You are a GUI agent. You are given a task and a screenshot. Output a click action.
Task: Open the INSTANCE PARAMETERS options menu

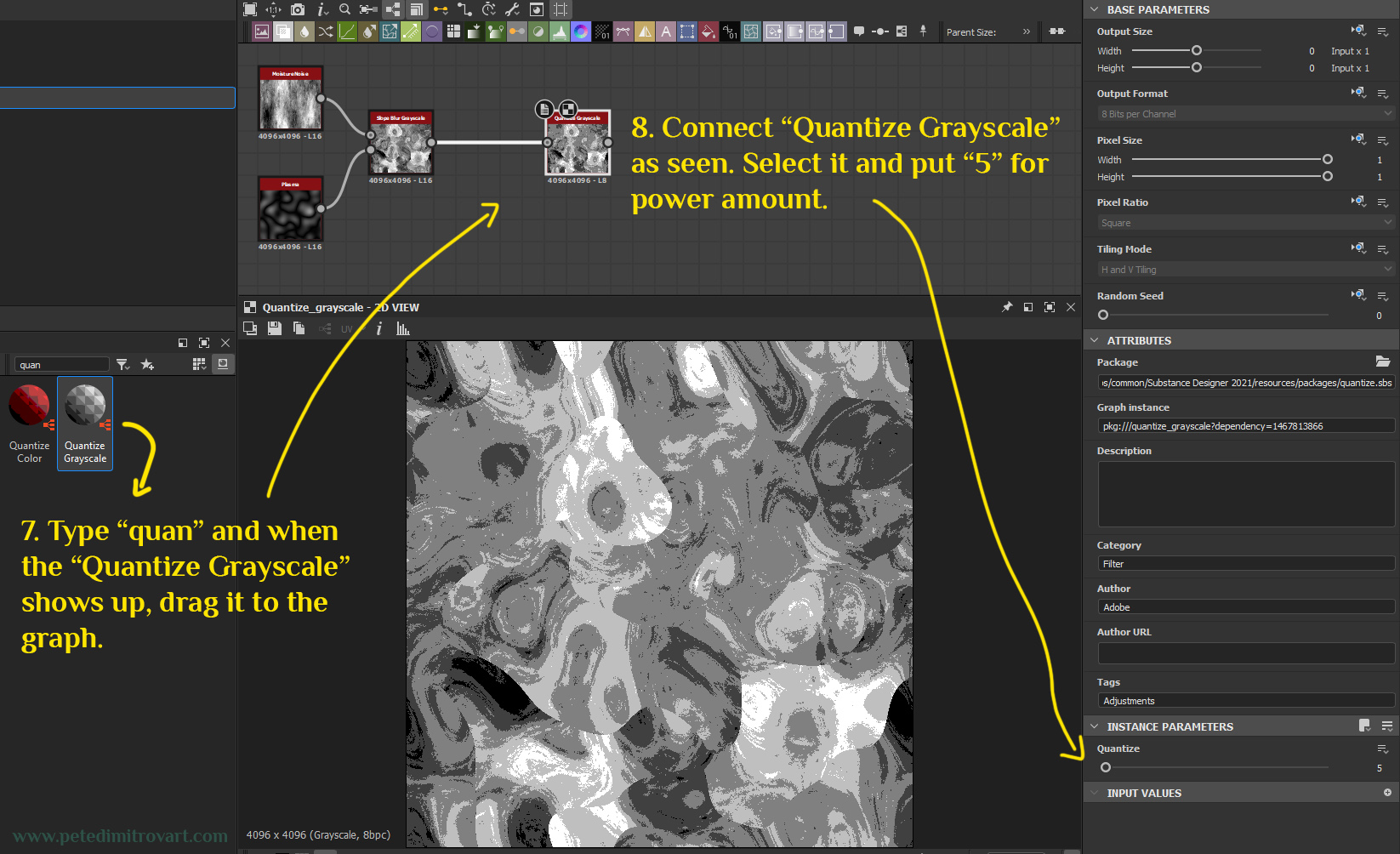tap(1387, 726)
